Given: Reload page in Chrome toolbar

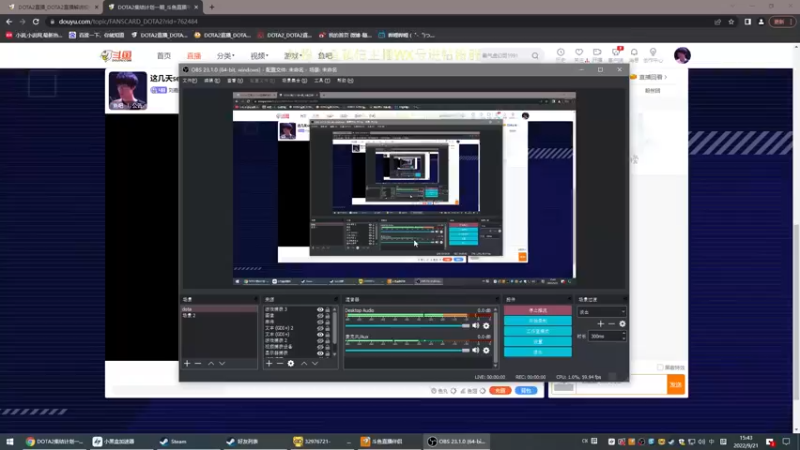Looking at the screenshot, I should pos(36,21).
